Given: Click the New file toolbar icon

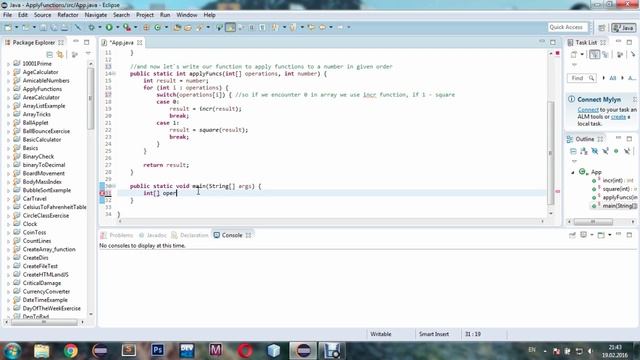Looking at the screenshot, I should pyautogui.click(x=8, y=27).
